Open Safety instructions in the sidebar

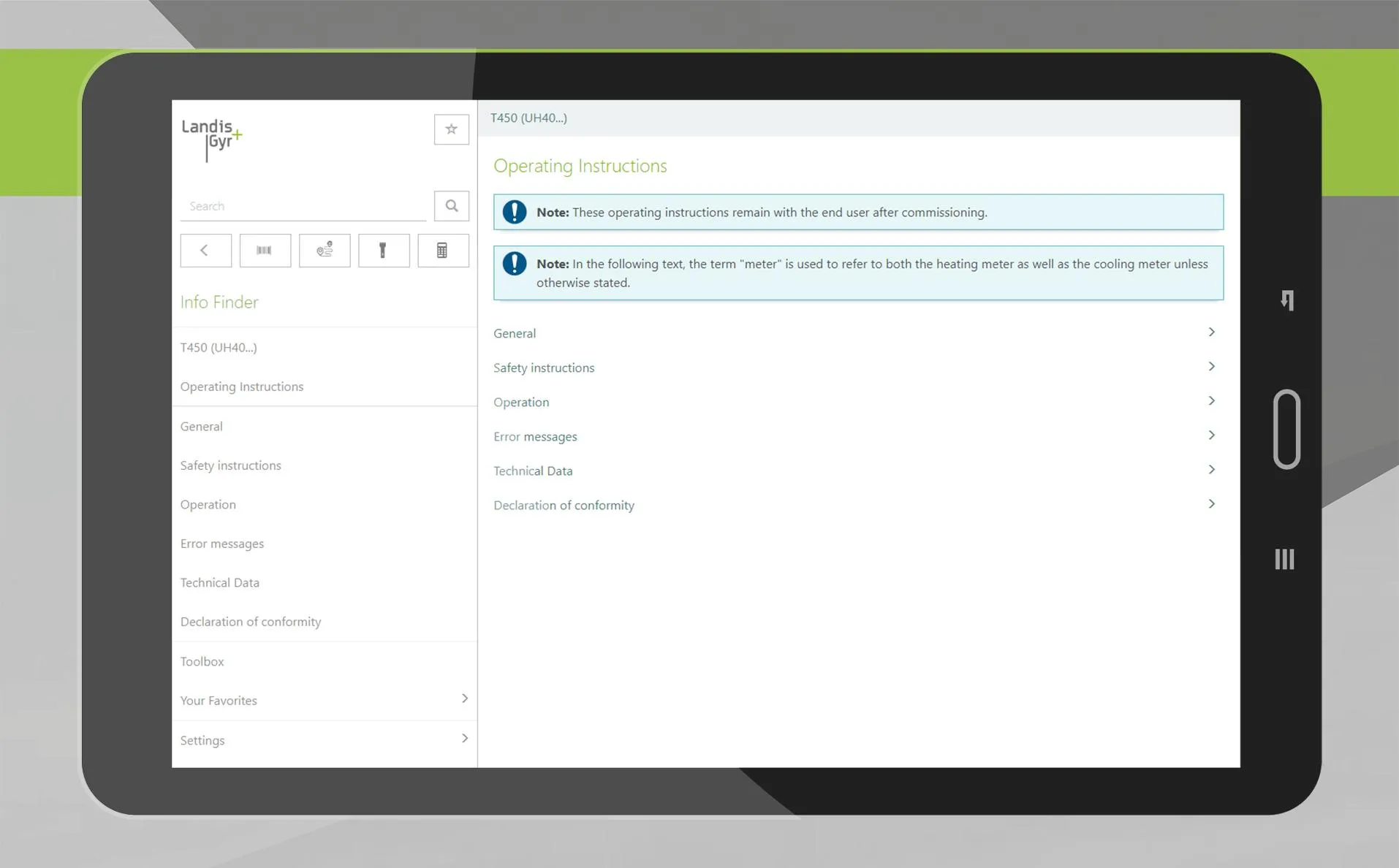point(231,465)
